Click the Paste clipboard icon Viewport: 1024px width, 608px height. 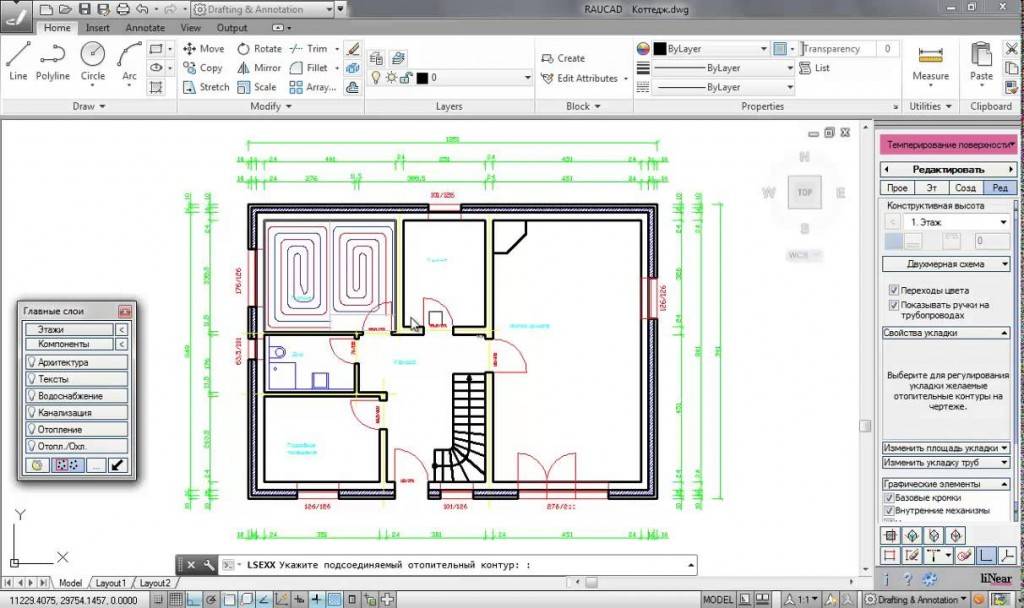point(982,60)
